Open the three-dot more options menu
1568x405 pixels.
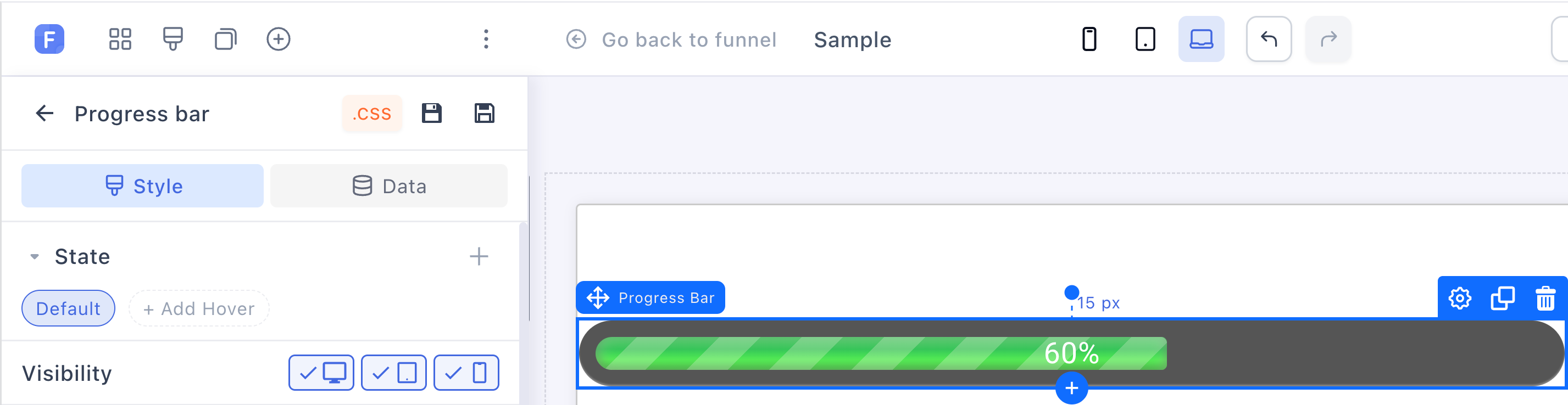[486, 40]
